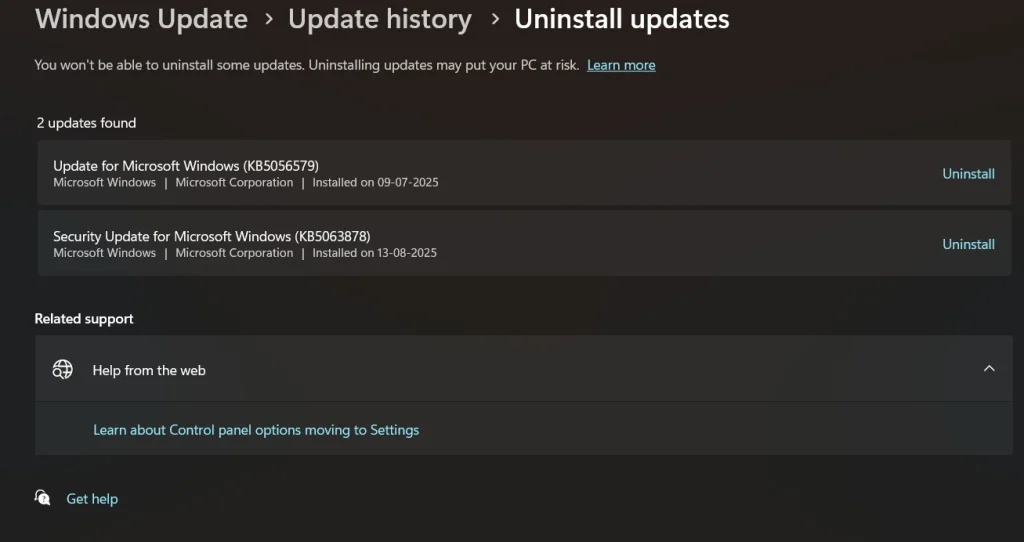Click the Installed on 09-07-2025 date
This screenshot has height=542, width=1024.
tap(375, 183)
